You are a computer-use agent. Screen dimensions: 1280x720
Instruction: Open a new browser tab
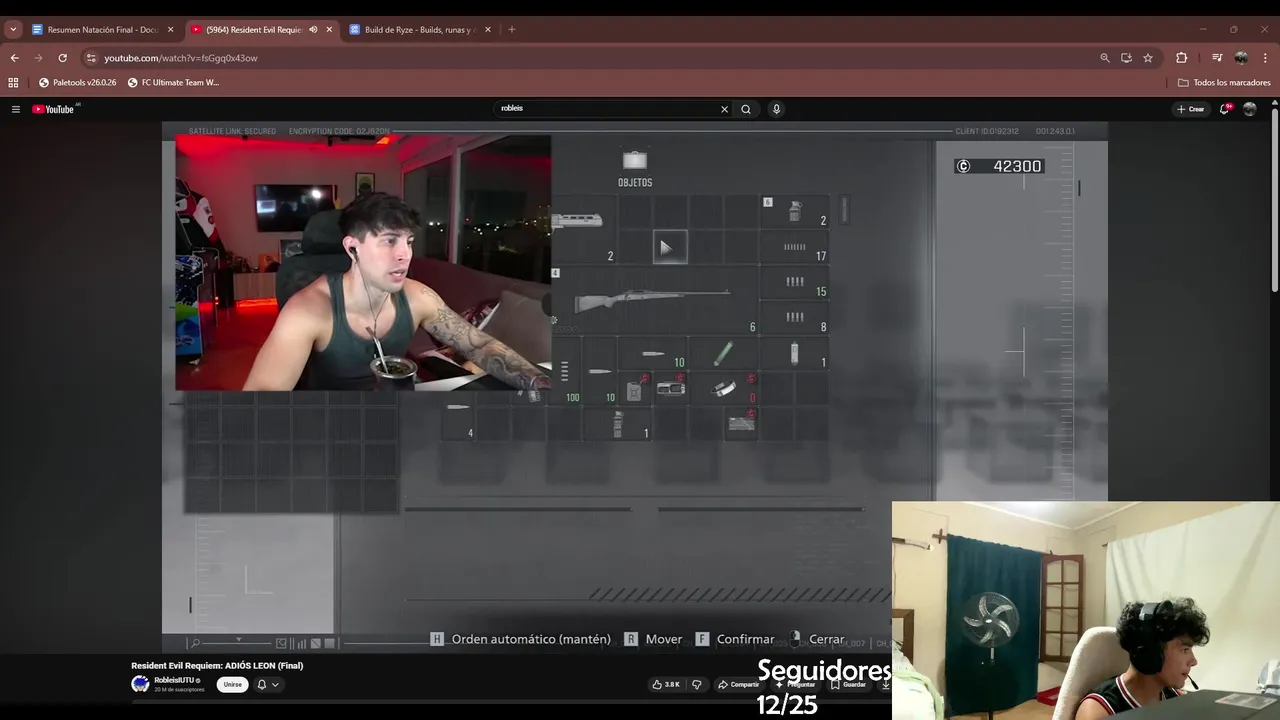point(511,29)
